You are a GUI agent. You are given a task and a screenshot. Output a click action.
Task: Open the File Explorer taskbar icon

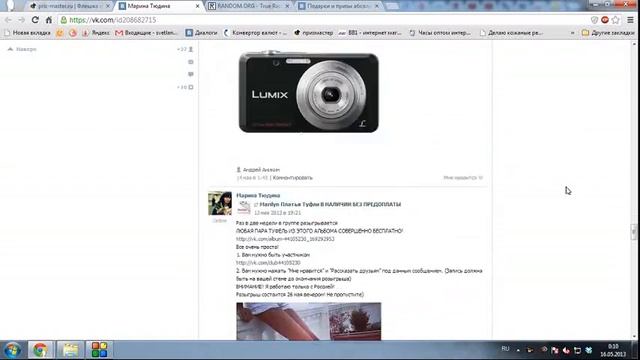tap(70, 350)
